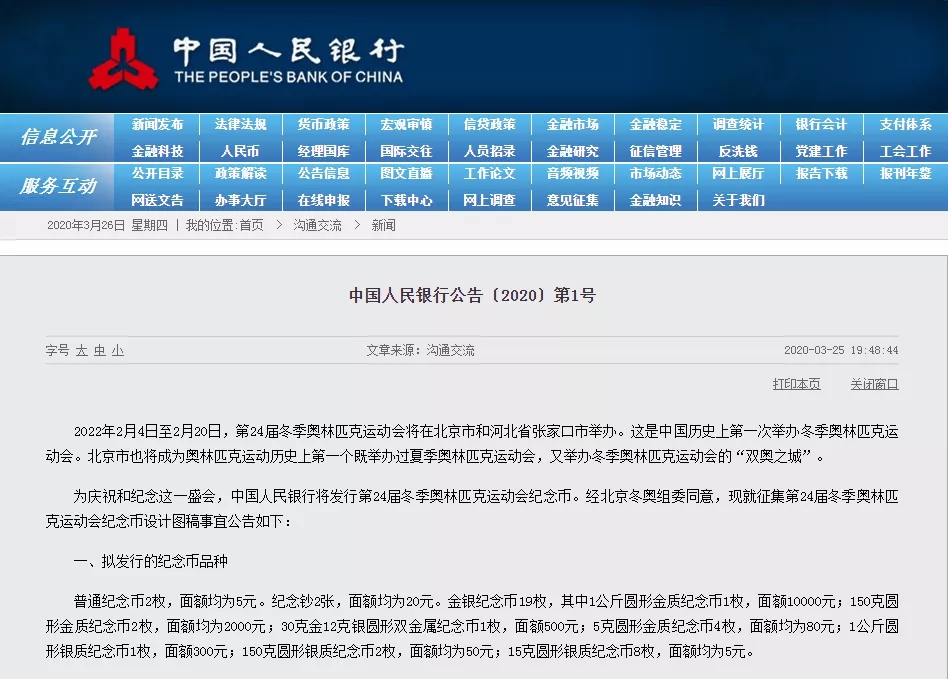This screenshot has width=948, height=679.
Task: Set font size to 中
Action: (100, 351)
